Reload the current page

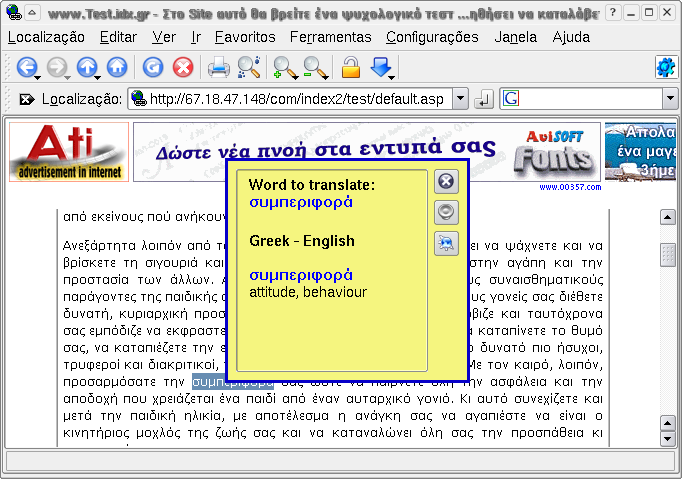point(153,68)
